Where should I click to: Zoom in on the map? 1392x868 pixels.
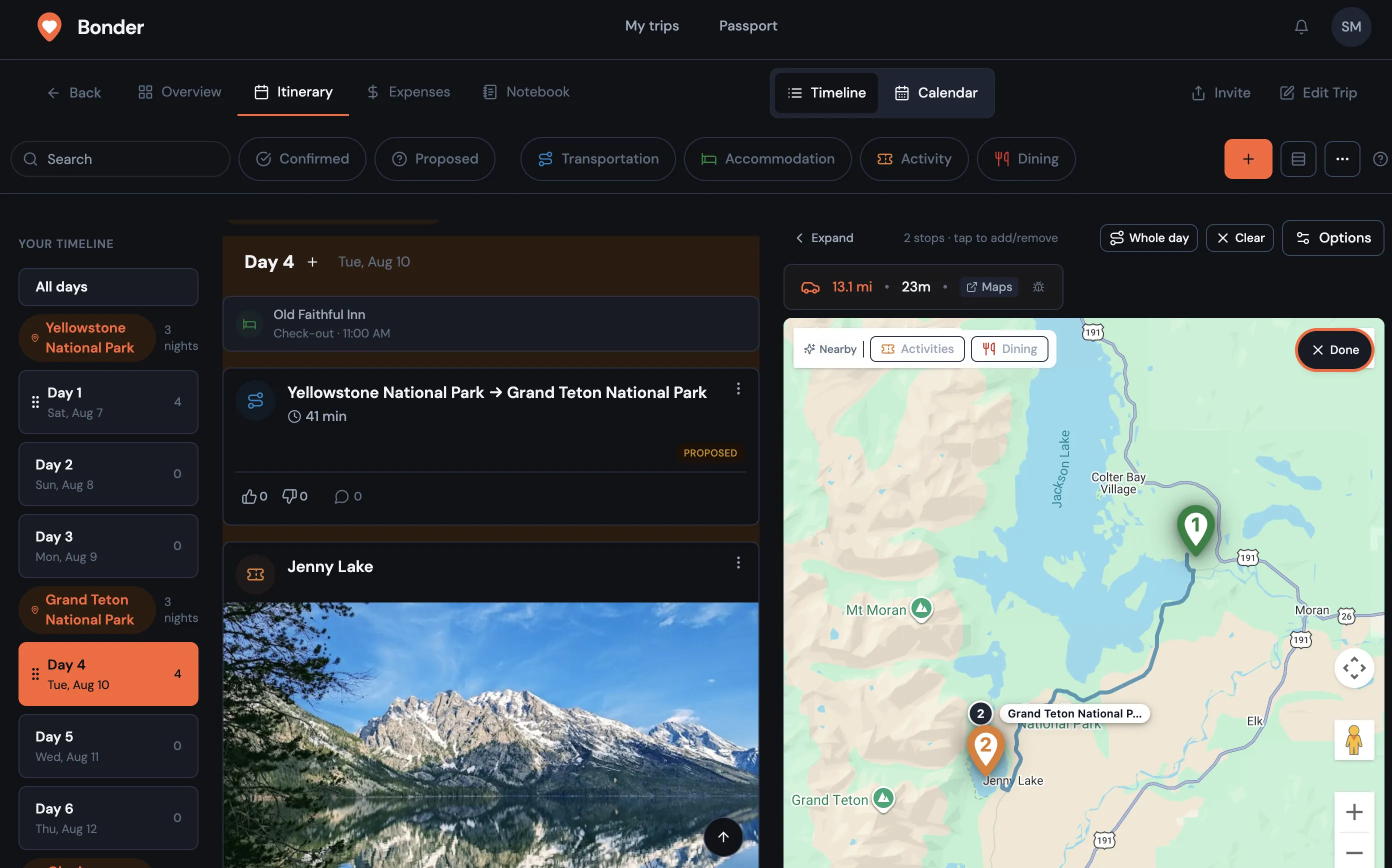[x=1354, y=811]
